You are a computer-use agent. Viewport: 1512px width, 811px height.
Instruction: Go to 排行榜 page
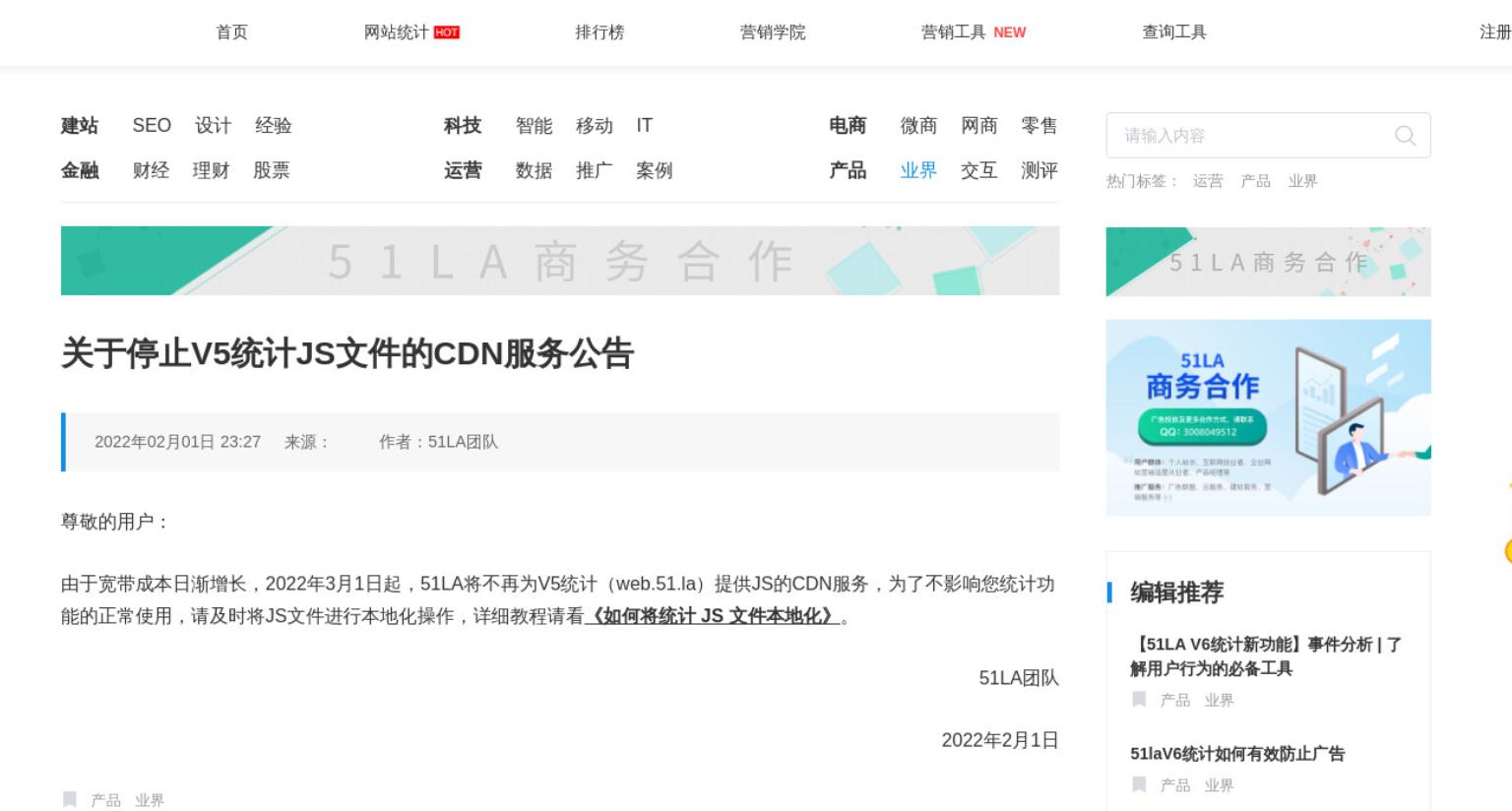tap(599, 32)
